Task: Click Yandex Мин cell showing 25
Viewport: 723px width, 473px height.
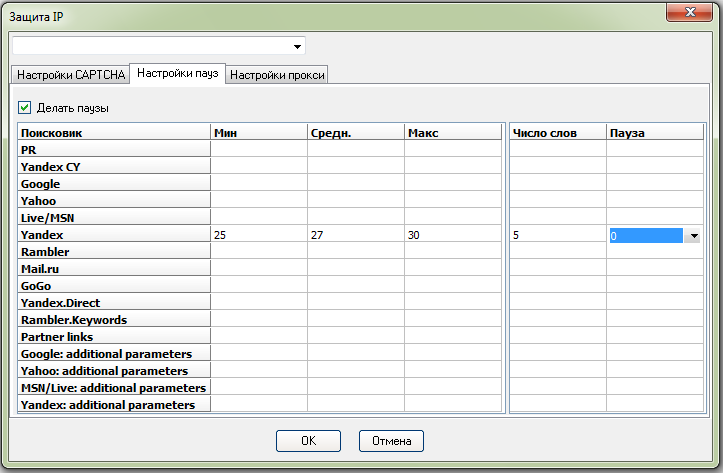Action: point(259,235)
